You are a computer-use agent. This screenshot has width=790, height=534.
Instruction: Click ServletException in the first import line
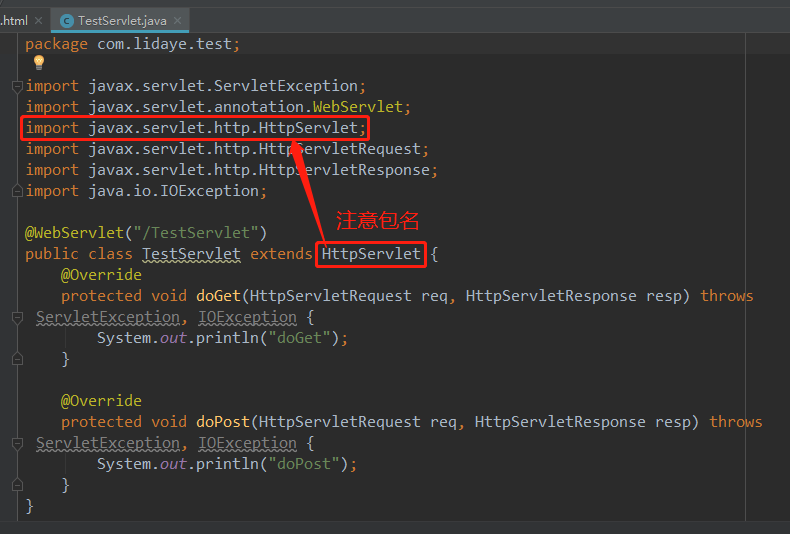(286, 86)
